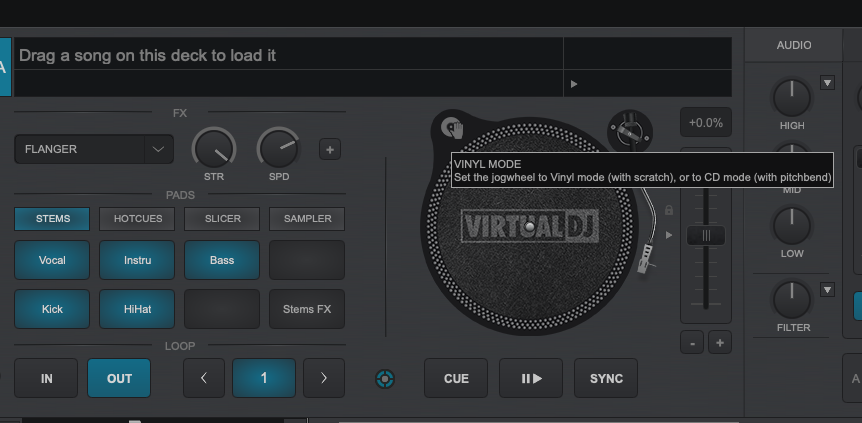Click the +0.0% pitch display
862x423 pixels.
point(706,122)
